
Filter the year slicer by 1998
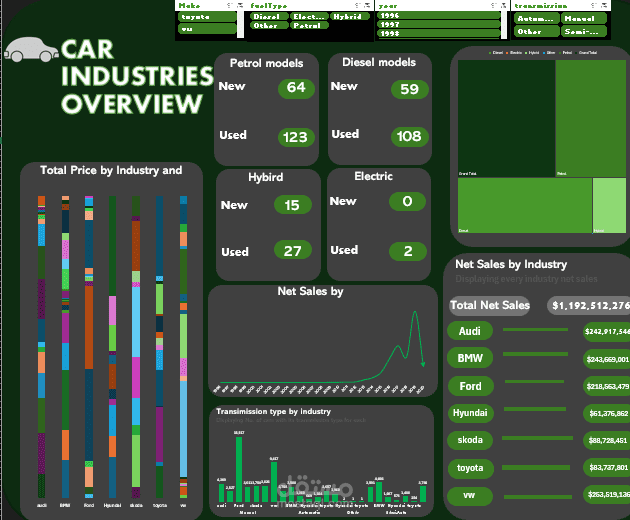[x=439, y=33]
